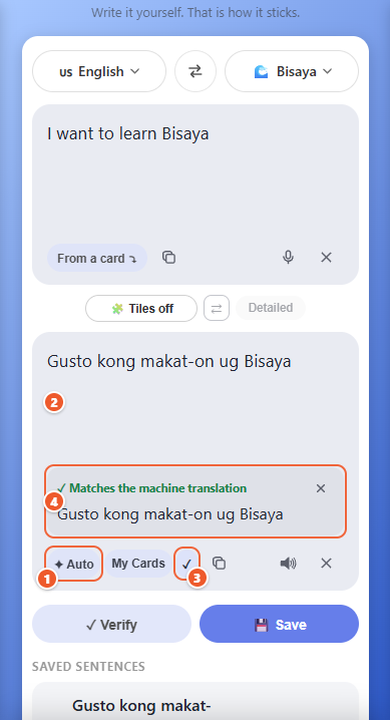Copy the Bisaya translation text

pos(219,563)
